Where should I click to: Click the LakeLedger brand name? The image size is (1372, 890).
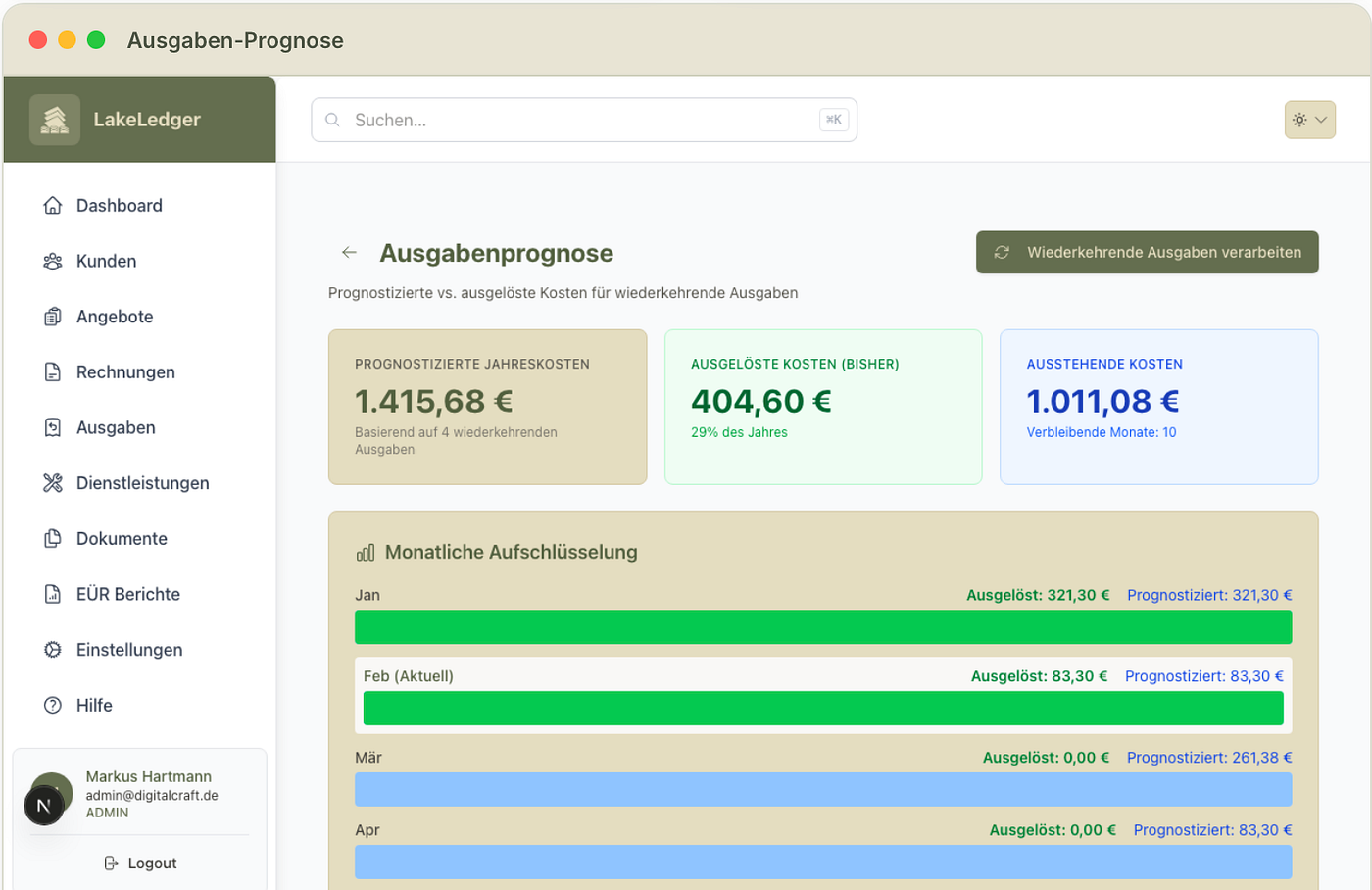pyautogui.click(x=147, y=120)
